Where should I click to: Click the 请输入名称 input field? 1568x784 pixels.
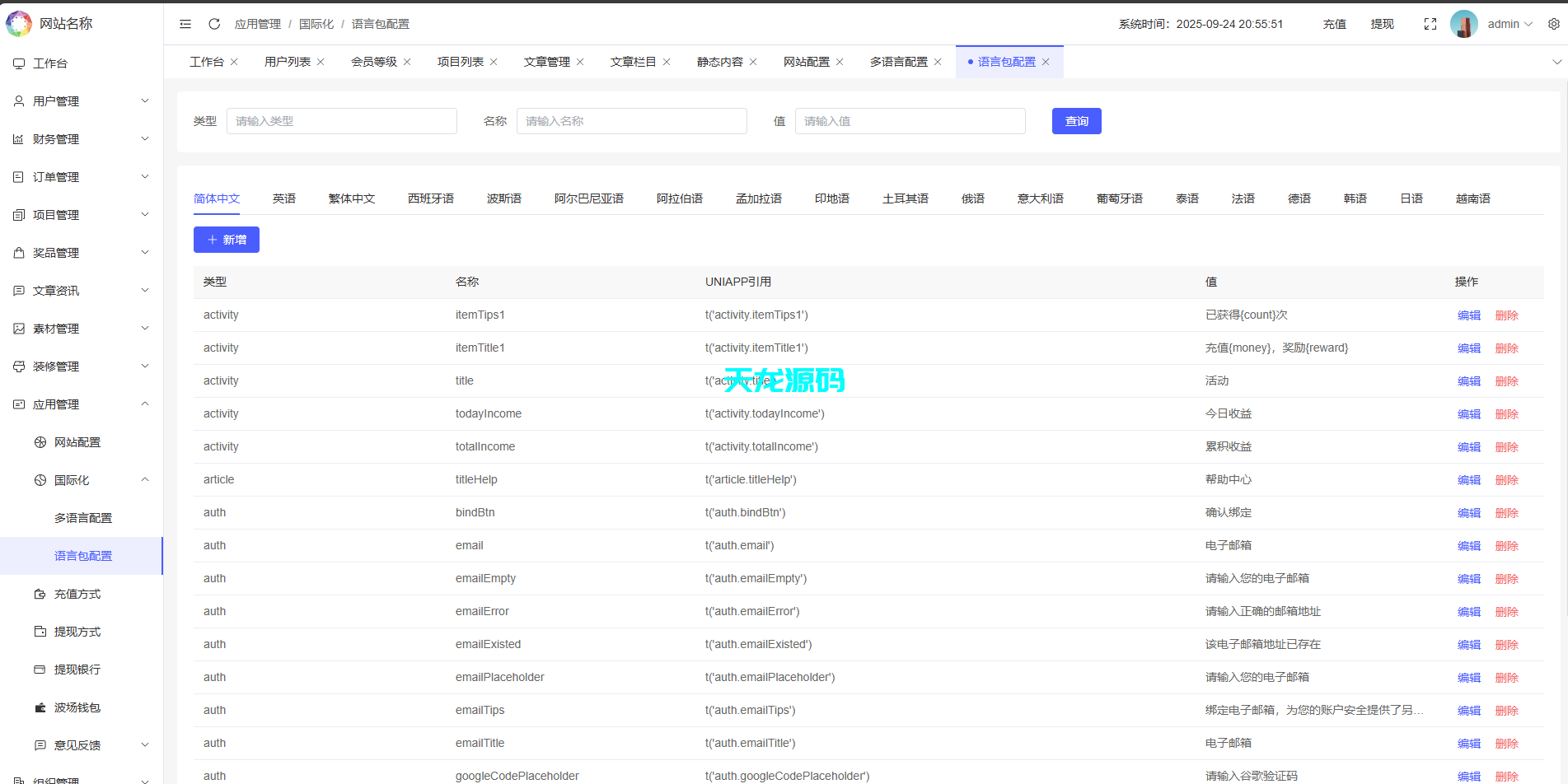(x=632, y=121)
